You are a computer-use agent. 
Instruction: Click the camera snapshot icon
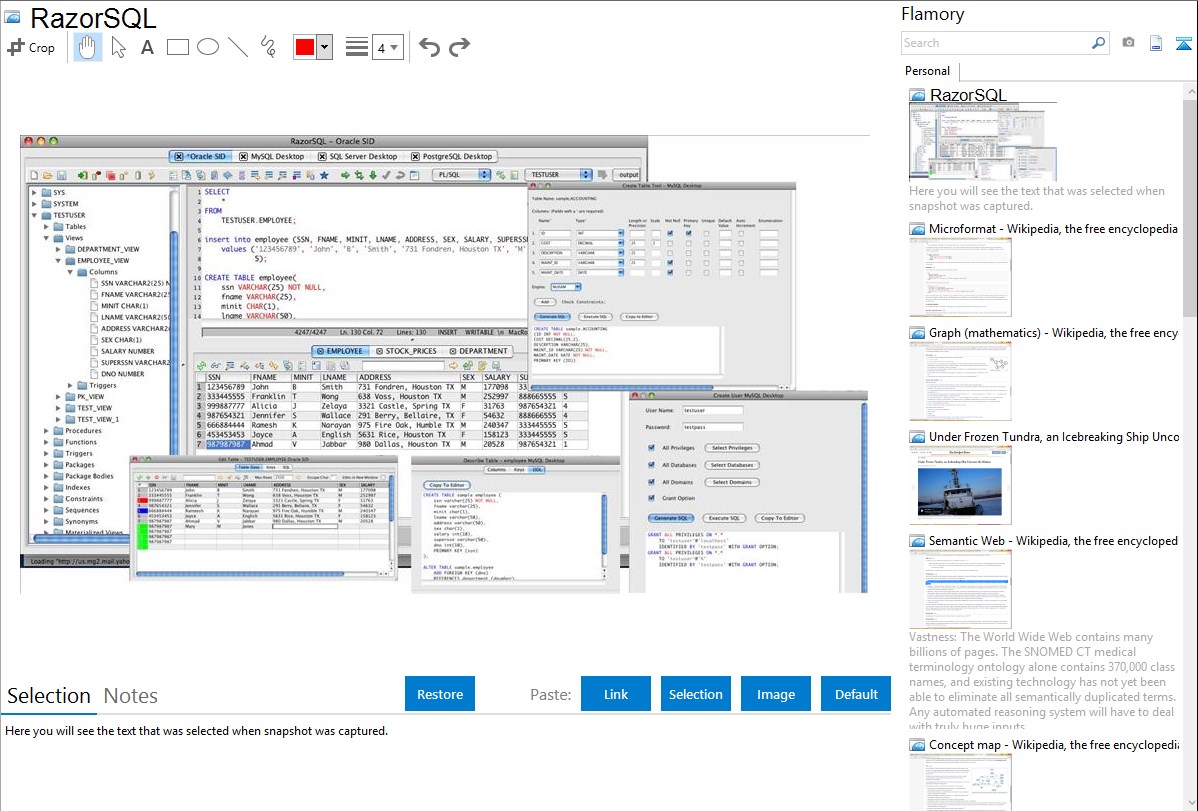pyautogui.click(x=1128, y=43)
